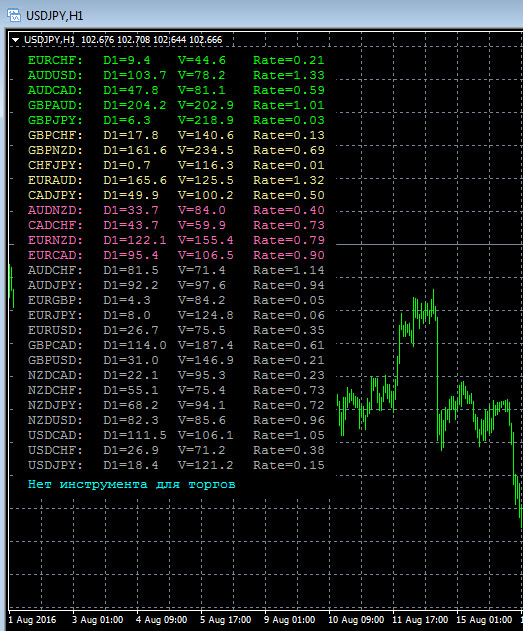Click the OHLC values 102.676 102.708 102.644 102.666
Image resolution: width=523 pixels, height=631 pixels.
pyautogui.click(x=152, y=40)
